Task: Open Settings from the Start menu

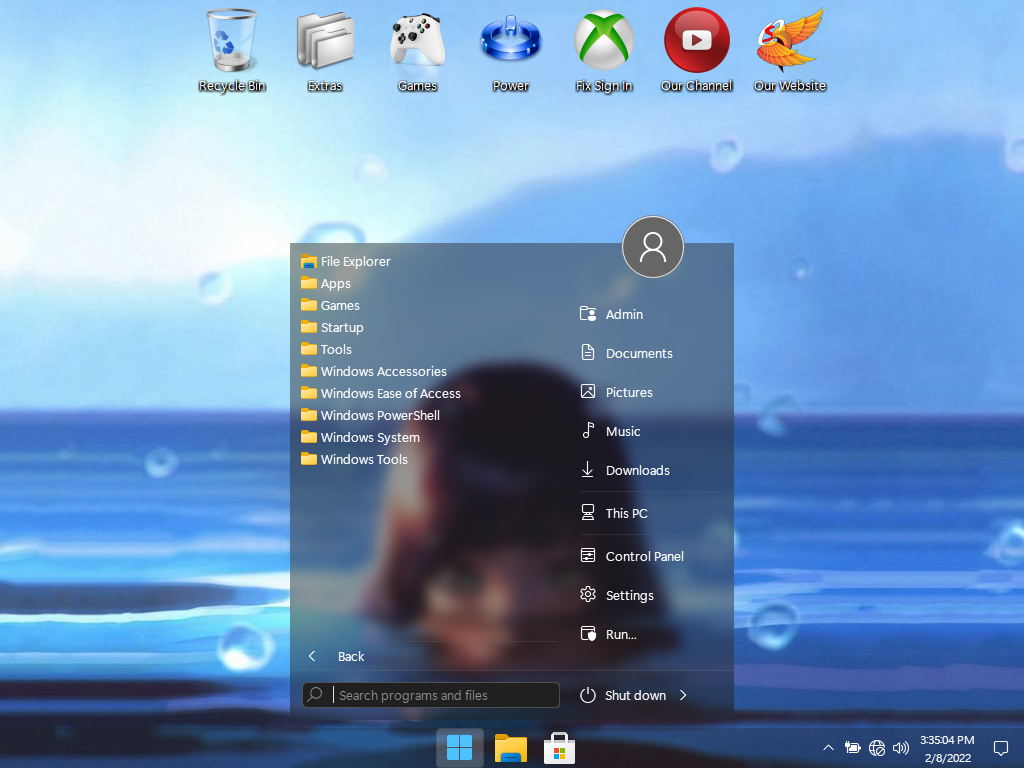Action: (629, 595)
